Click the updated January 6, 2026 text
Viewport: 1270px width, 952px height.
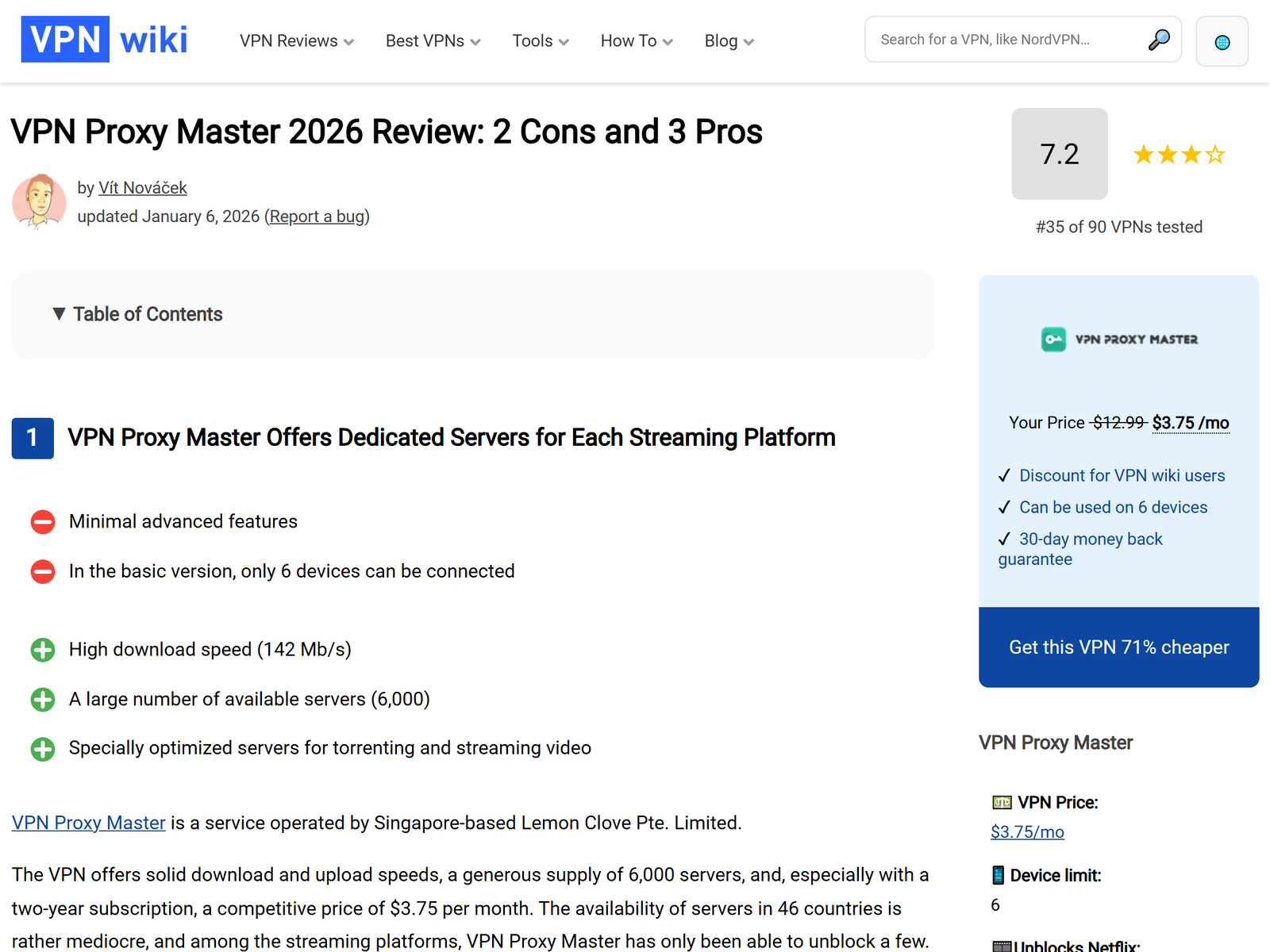click(168, 217)
